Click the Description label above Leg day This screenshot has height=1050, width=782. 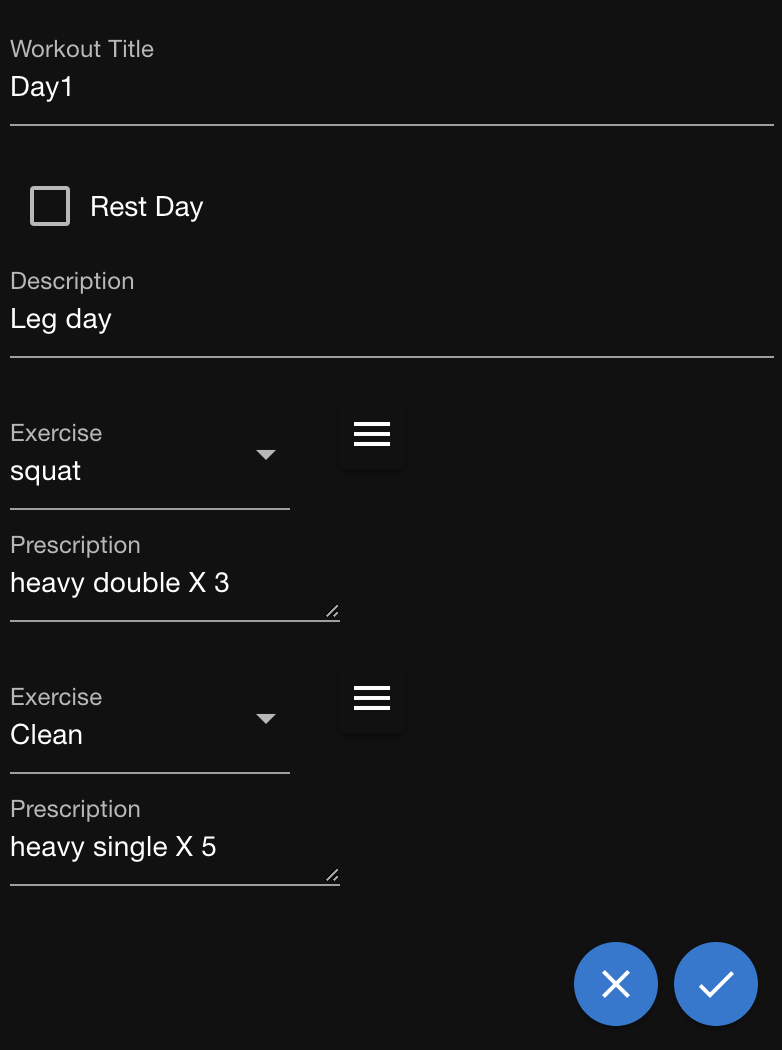click(72, 281)
